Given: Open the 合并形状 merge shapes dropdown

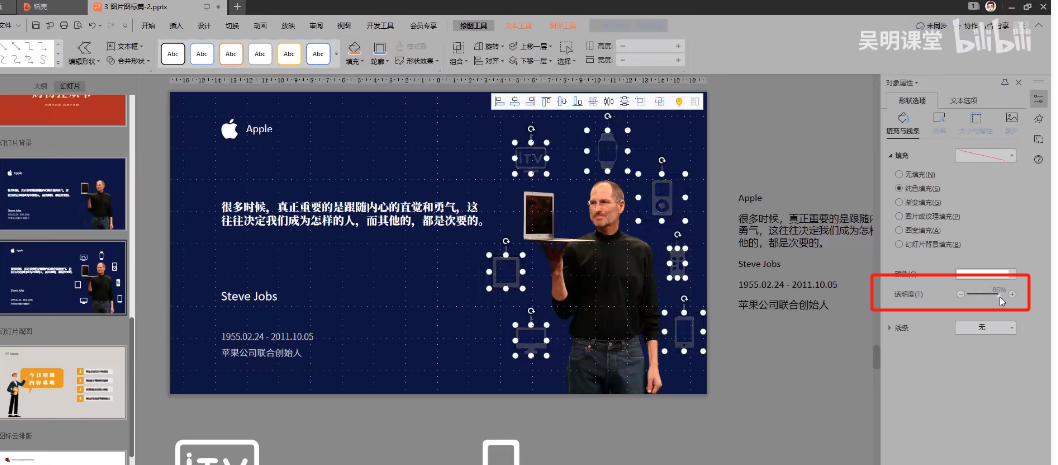Looking at the screenshot, I should point(129,61).
